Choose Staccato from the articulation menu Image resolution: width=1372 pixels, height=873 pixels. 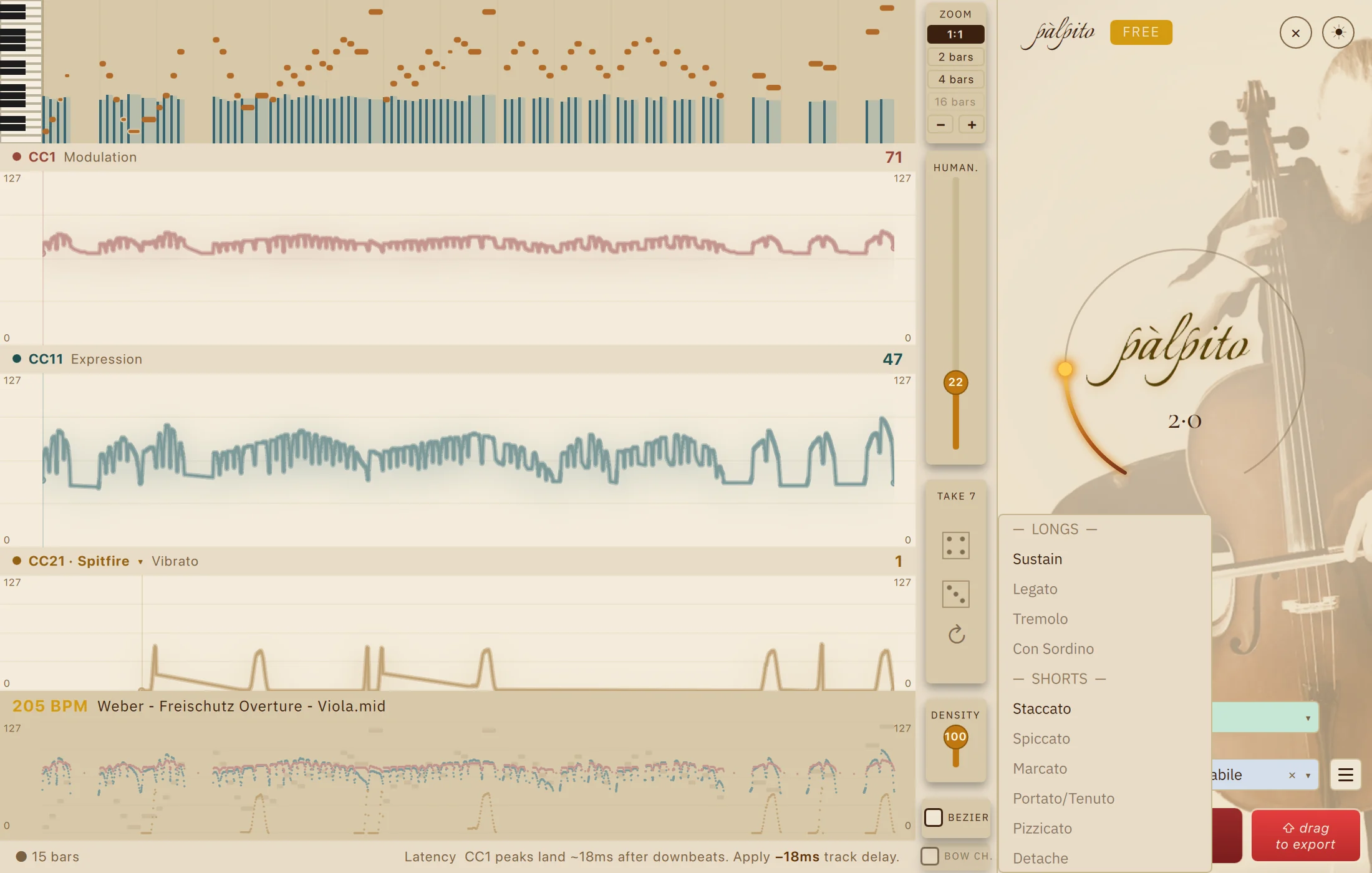(1104, 709)
